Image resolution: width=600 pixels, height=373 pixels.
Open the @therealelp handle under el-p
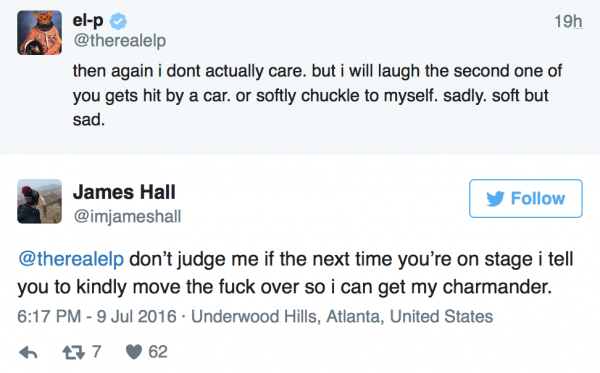120,40
